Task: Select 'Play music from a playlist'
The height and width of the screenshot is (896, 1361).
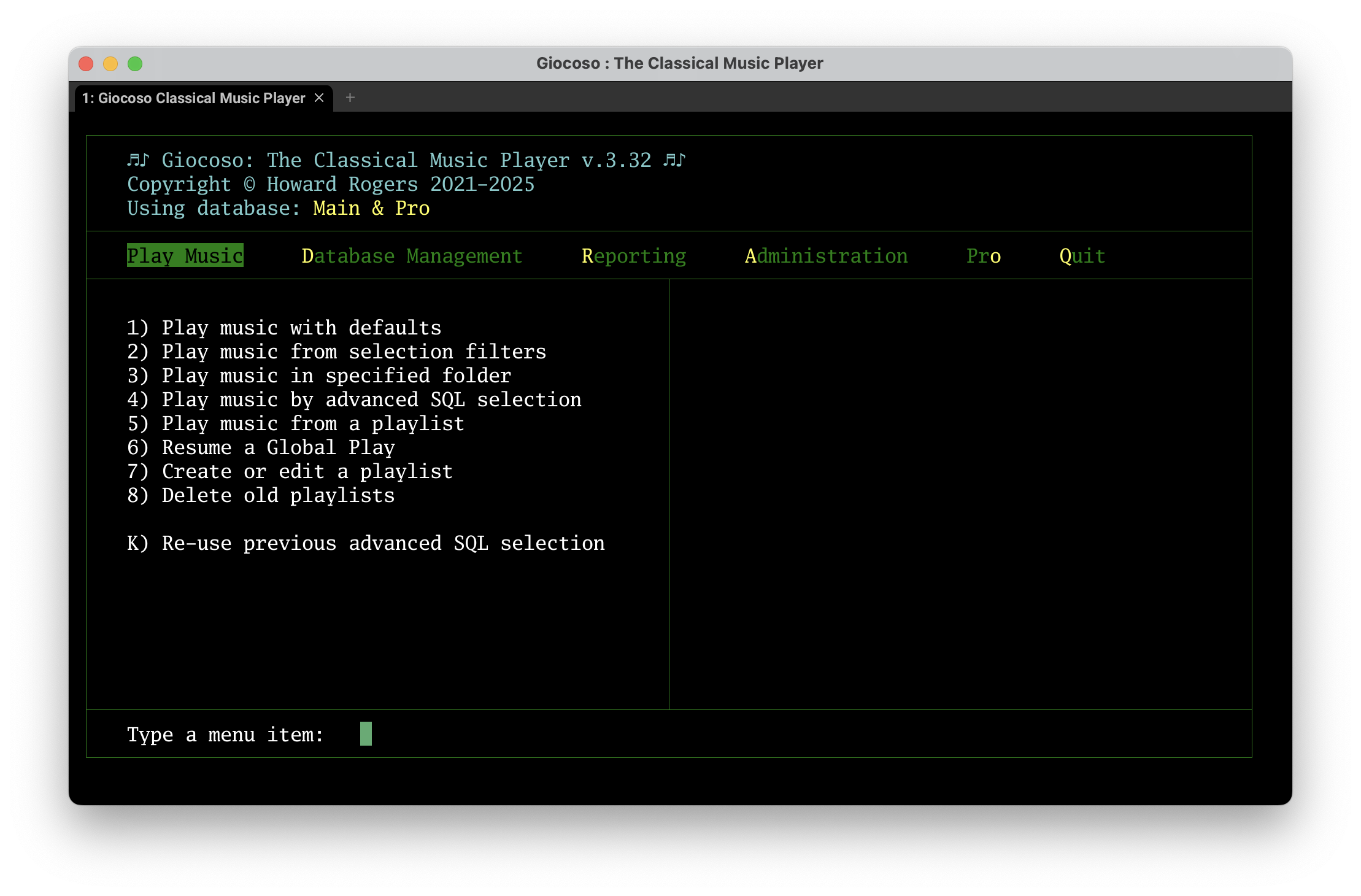Action: tap(295, 423)
